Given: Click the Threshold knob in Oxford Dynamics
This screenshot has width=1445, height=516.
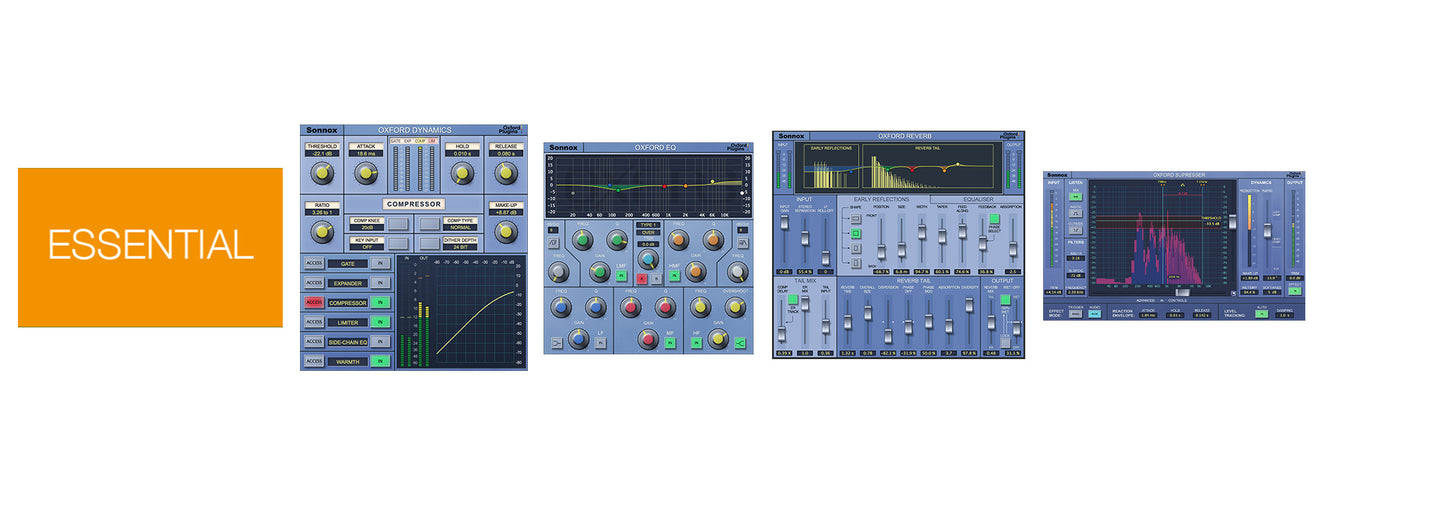Looking at the screenshot, I should (x=321, y=173).
